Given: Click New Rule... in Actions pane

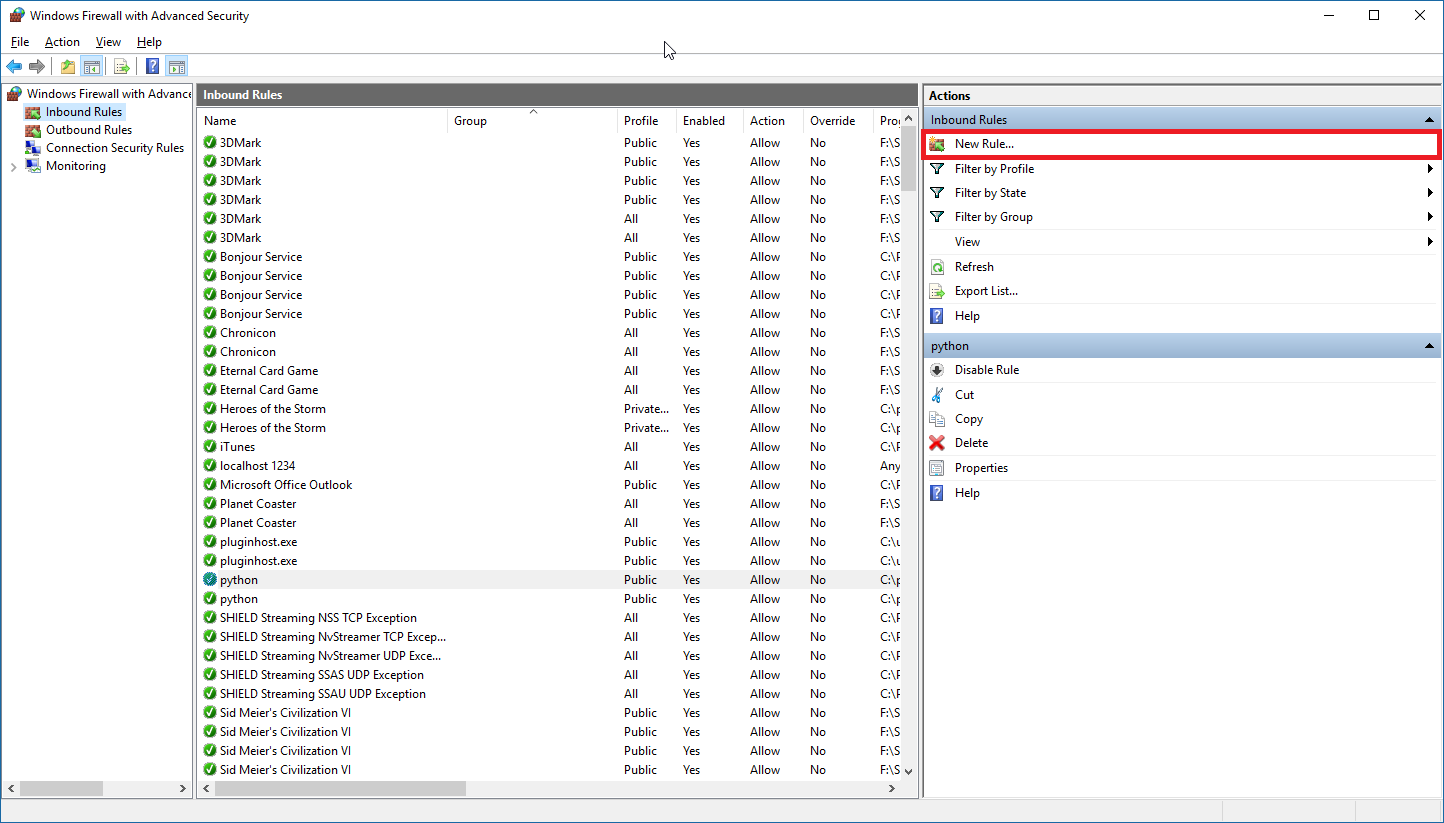Looking at the screenshot, I should coord(984,144).
